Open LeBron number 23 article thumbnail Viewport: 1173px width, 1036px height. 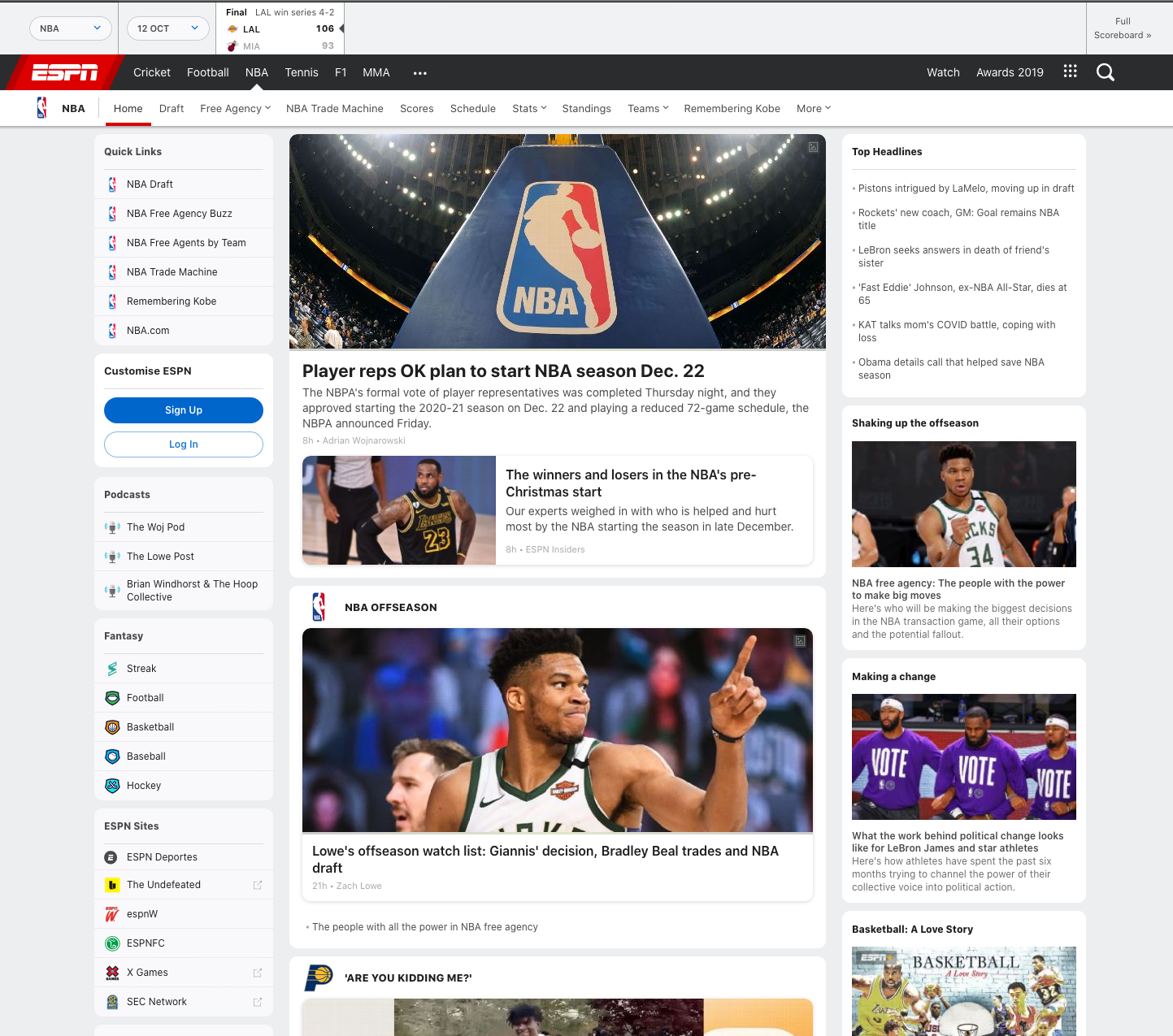(x=399, y=510)
